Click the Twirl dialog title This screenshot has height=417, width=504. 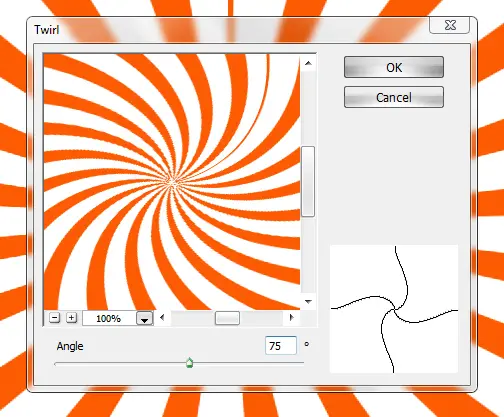(47, 30)
